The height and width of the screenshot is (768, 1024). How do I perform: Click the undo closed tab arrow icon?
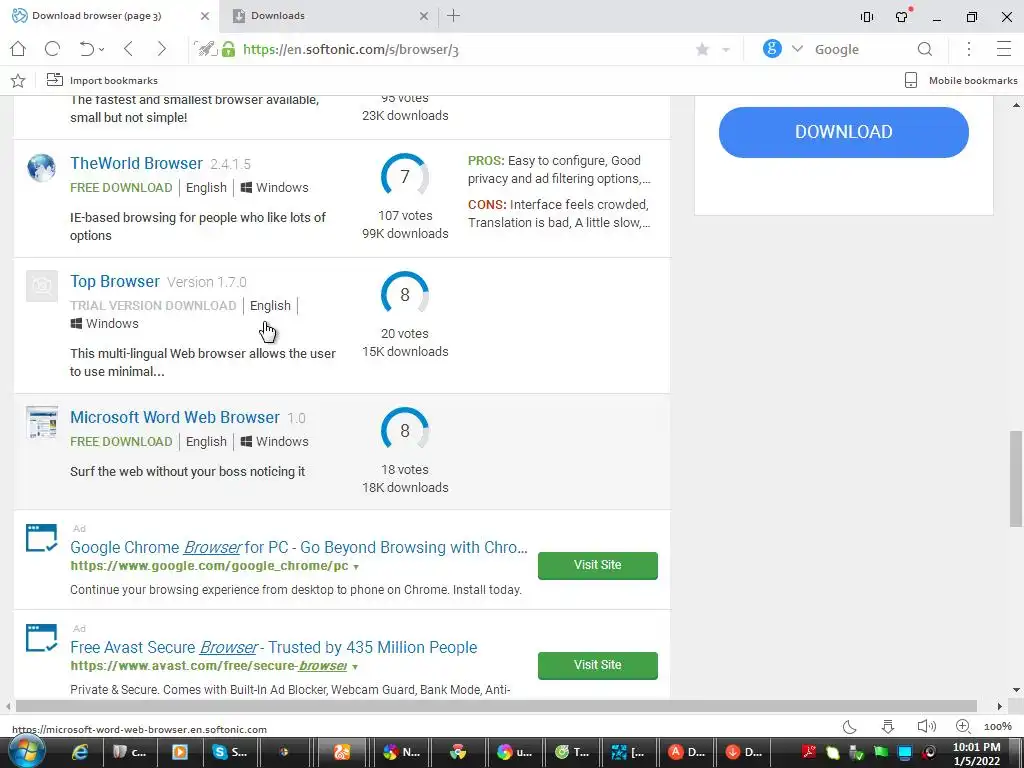pyautogui.click(x=87, y=49)
